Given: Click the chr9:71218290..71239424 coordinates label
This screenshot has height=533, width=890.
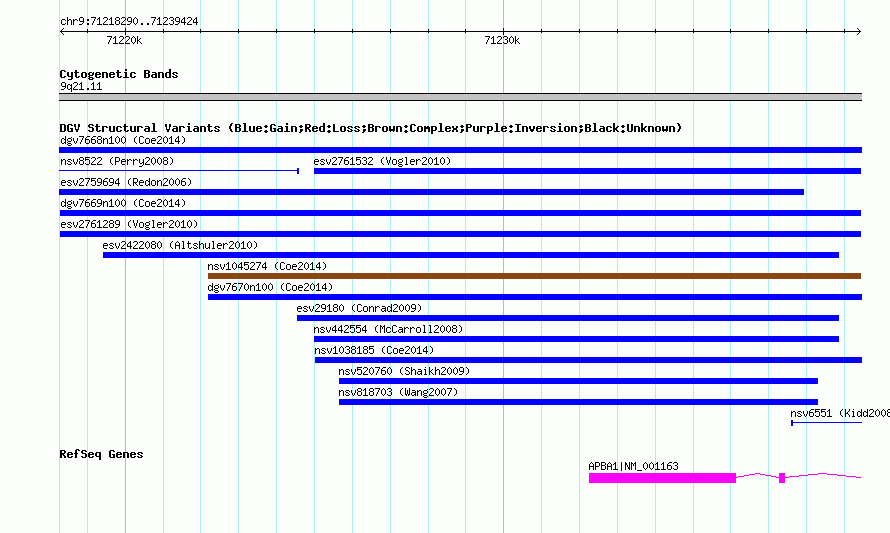Looking at the screenshot, I should (129, 22).
